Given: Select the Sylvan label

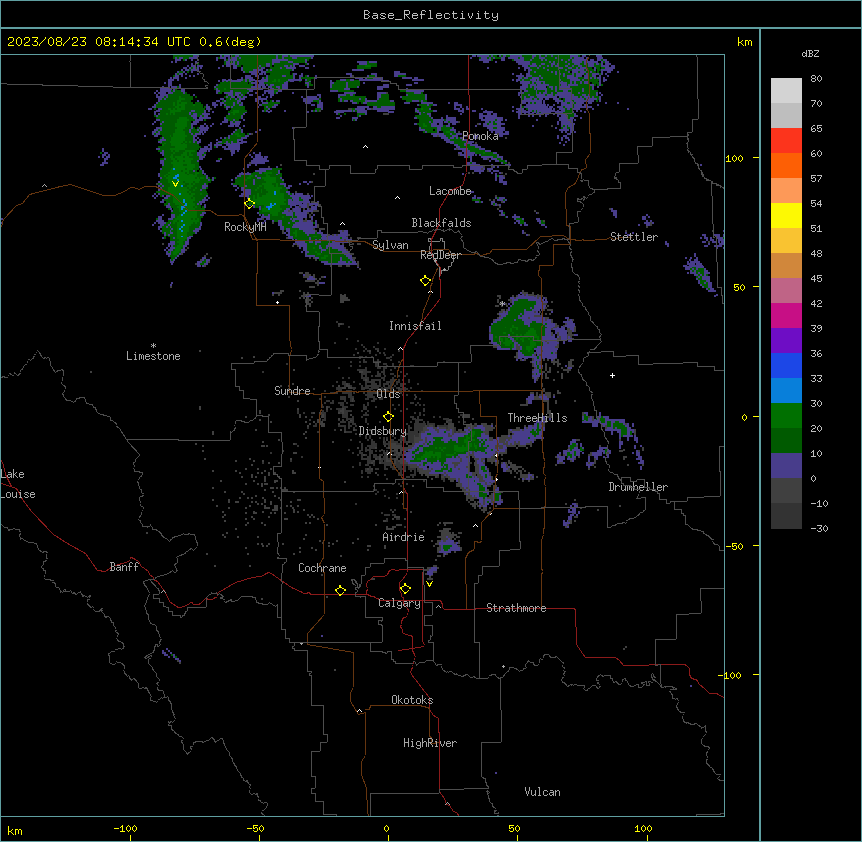Looking at the screenshot, I should [x=390, y=245].
